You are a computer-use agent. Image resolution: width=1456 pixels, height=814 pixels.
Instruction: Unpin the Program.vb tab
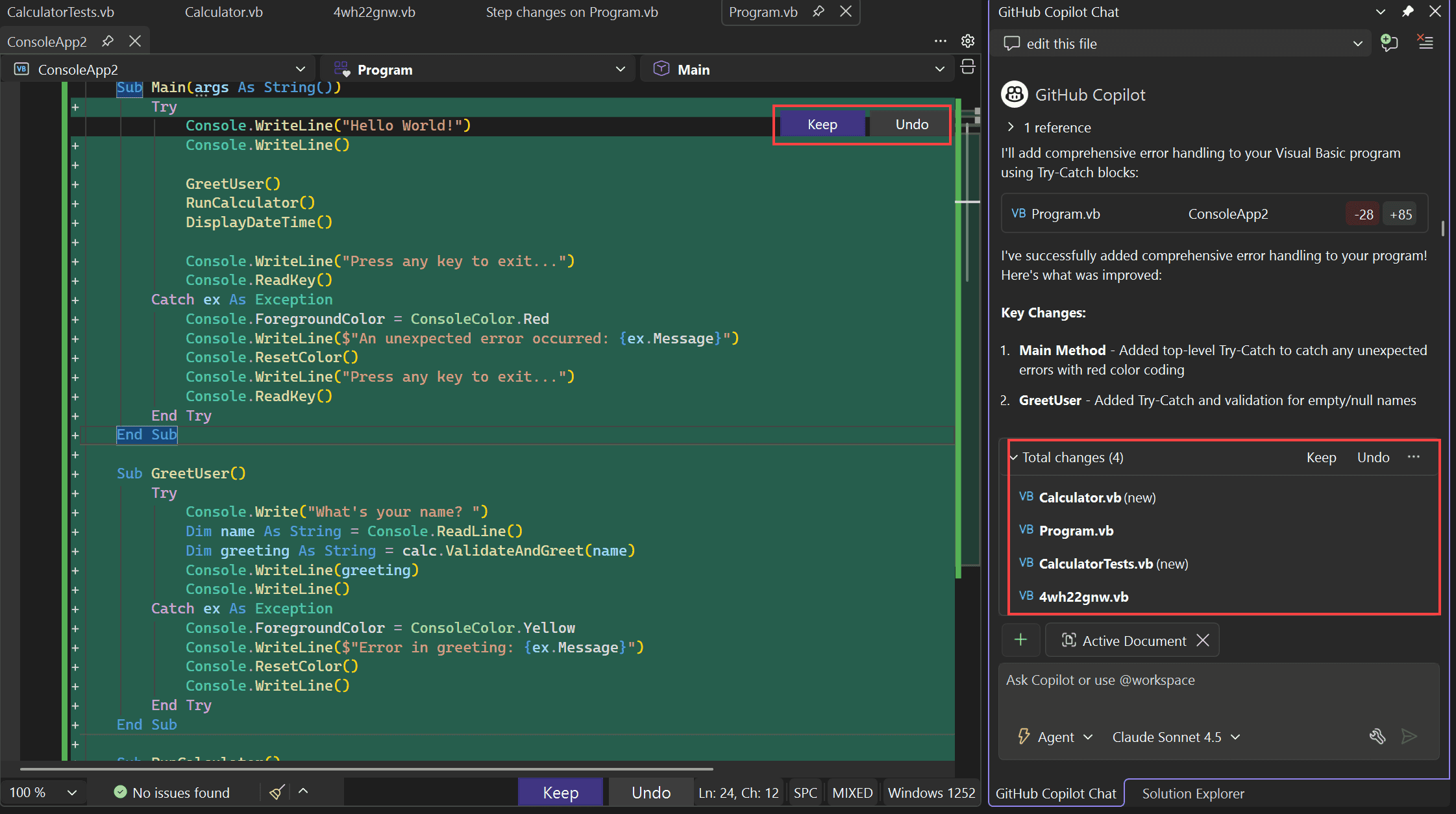tap(819, 11)
